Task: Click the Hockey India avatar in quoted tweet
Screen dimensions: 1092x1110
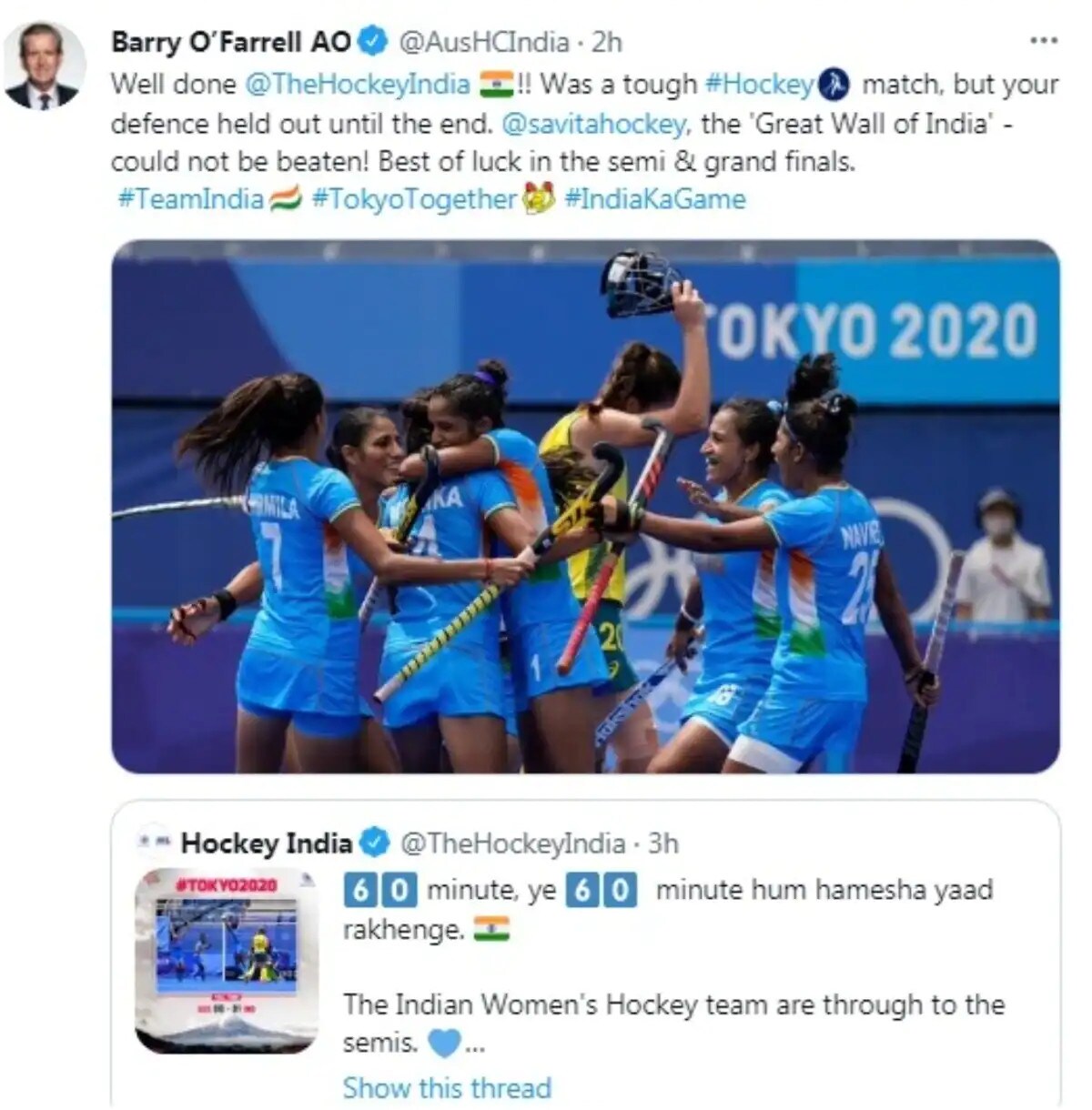Action: pos(154,843)
